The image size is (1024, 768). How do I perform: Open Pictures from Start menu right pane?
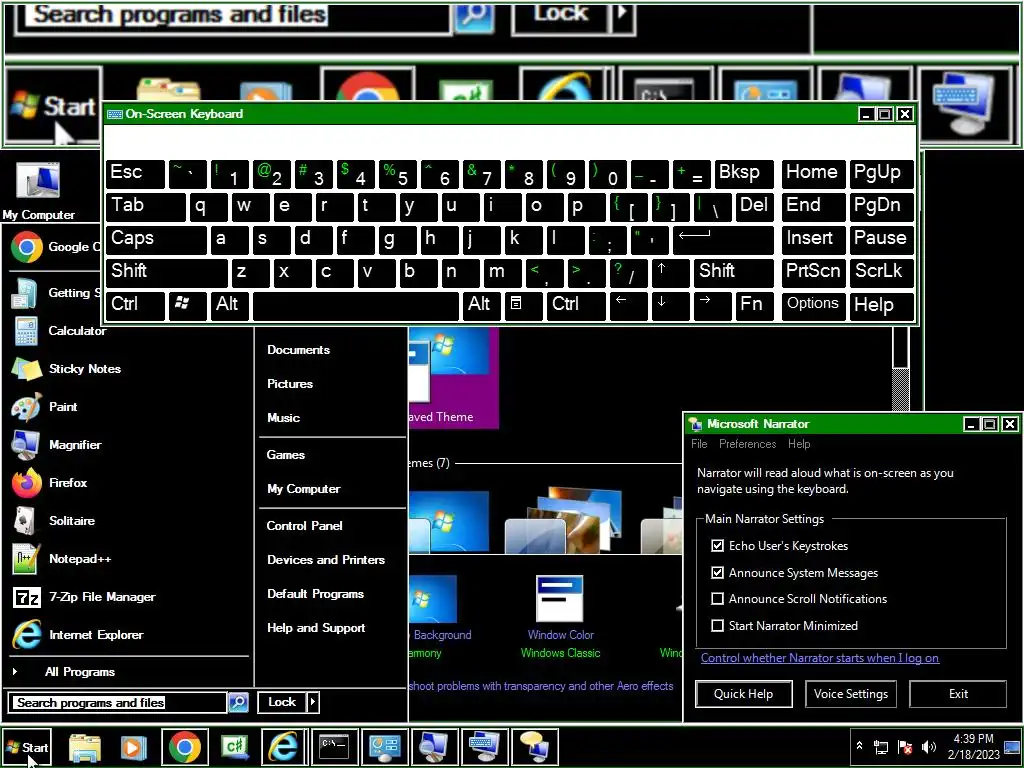click(290, 384)
